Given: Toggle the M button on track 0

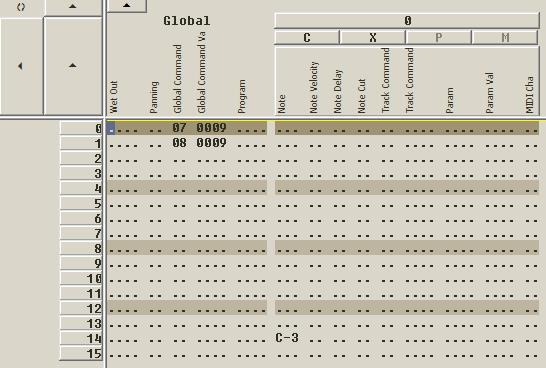Looking at the screenshot, I should [x=505, y=37].
